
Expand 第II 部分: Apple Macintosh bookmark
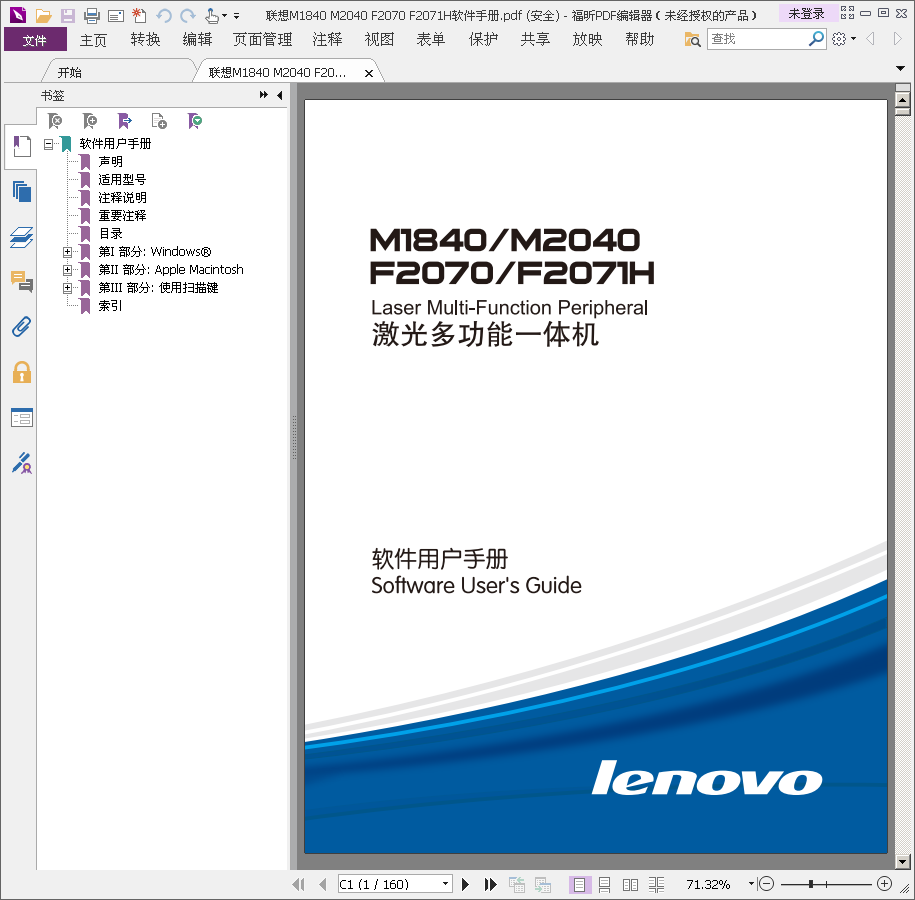[x=68, y=270]
